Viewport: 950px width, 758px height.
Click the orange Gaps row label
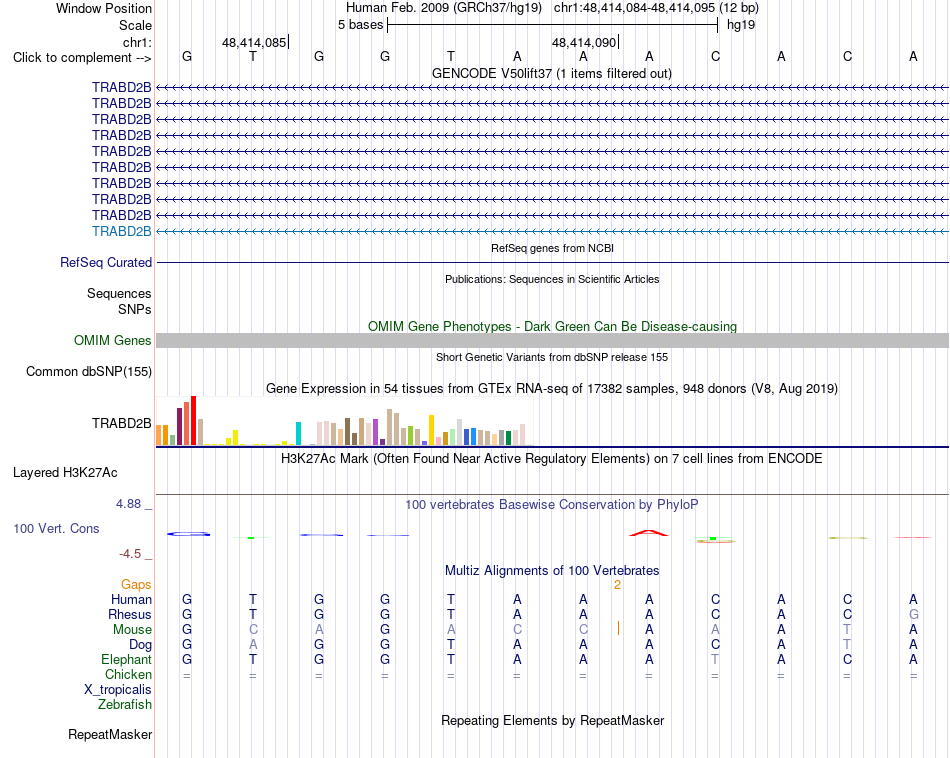pos(136,584)
